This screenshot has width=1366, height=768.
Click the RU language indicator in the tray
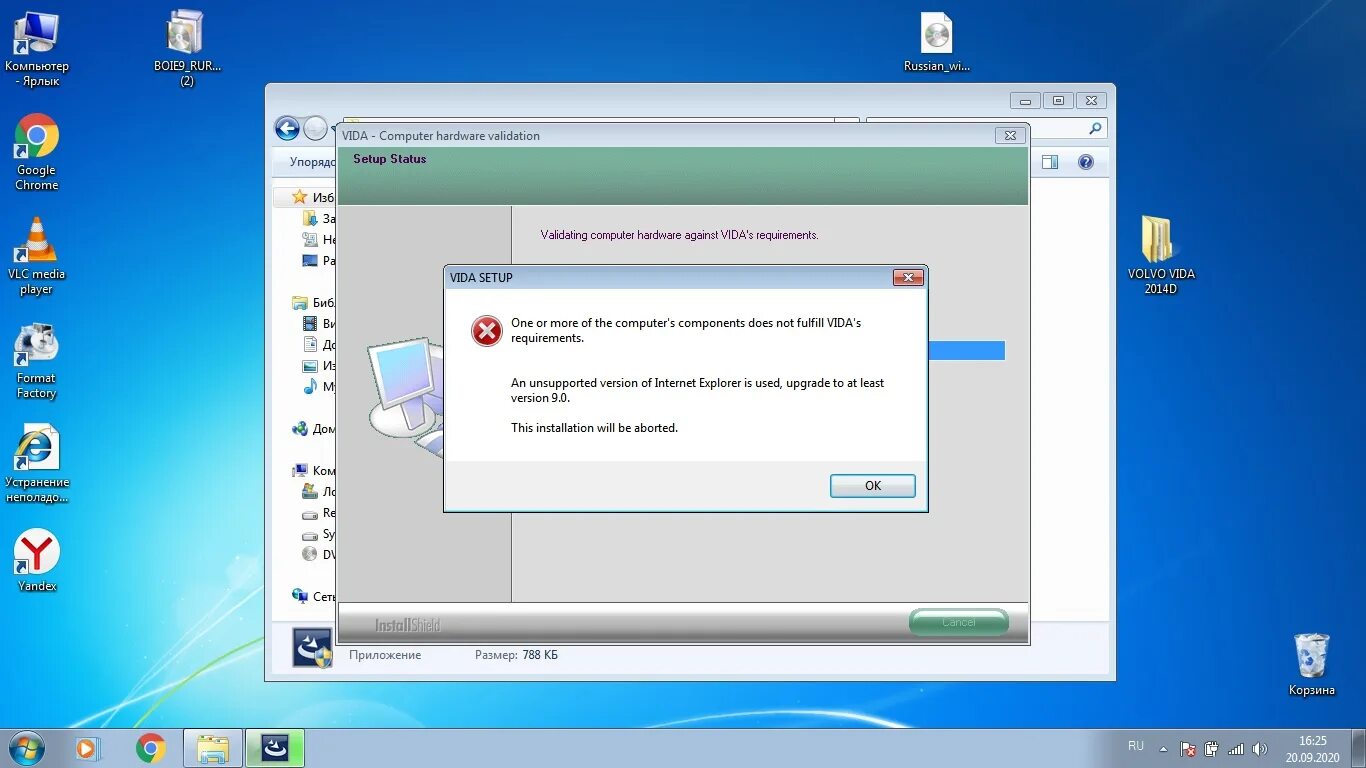pos(1136,746)
